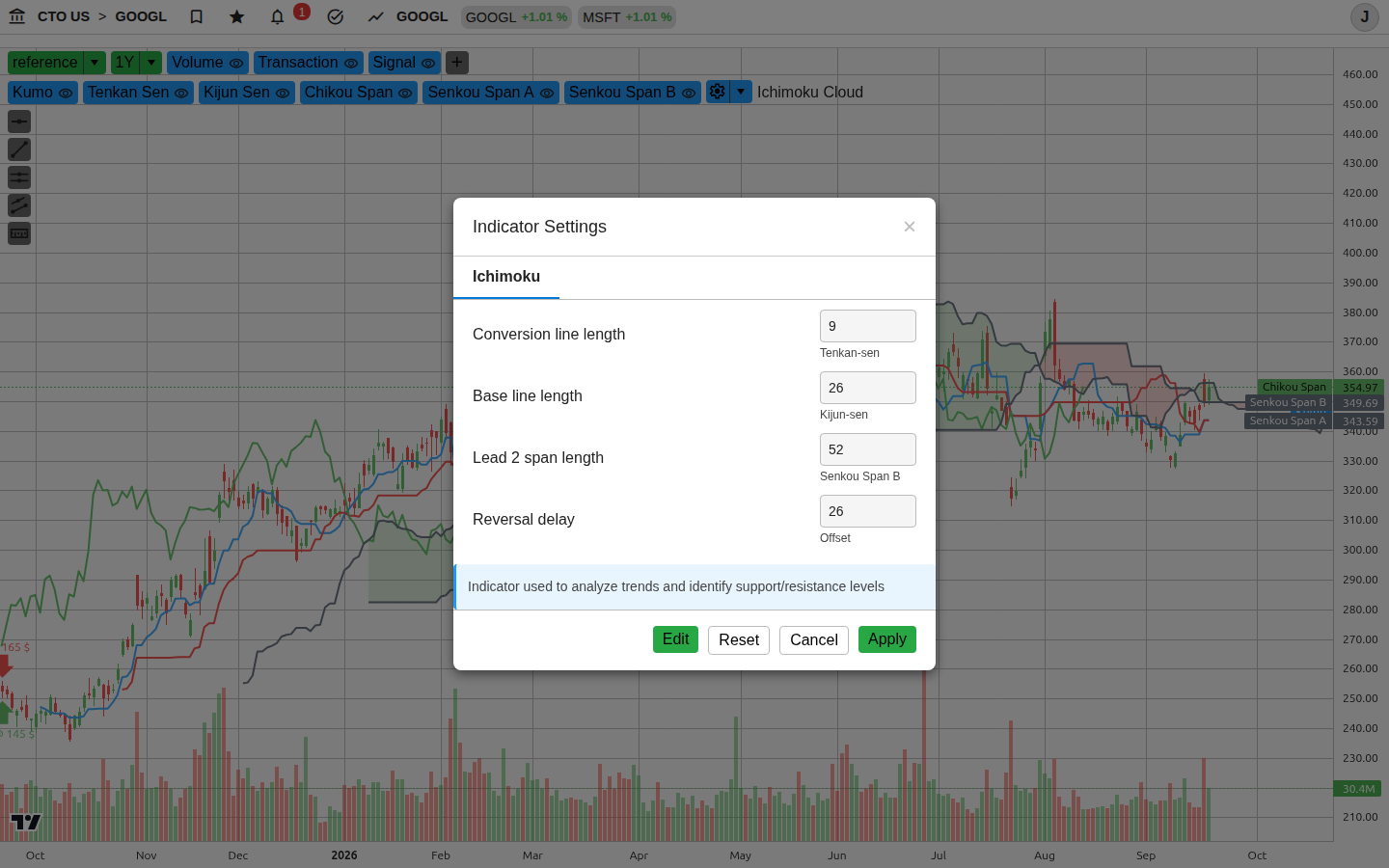Add a new indicator with plus button
This screenshot has width=1389, height=868.
coord(457,63)
